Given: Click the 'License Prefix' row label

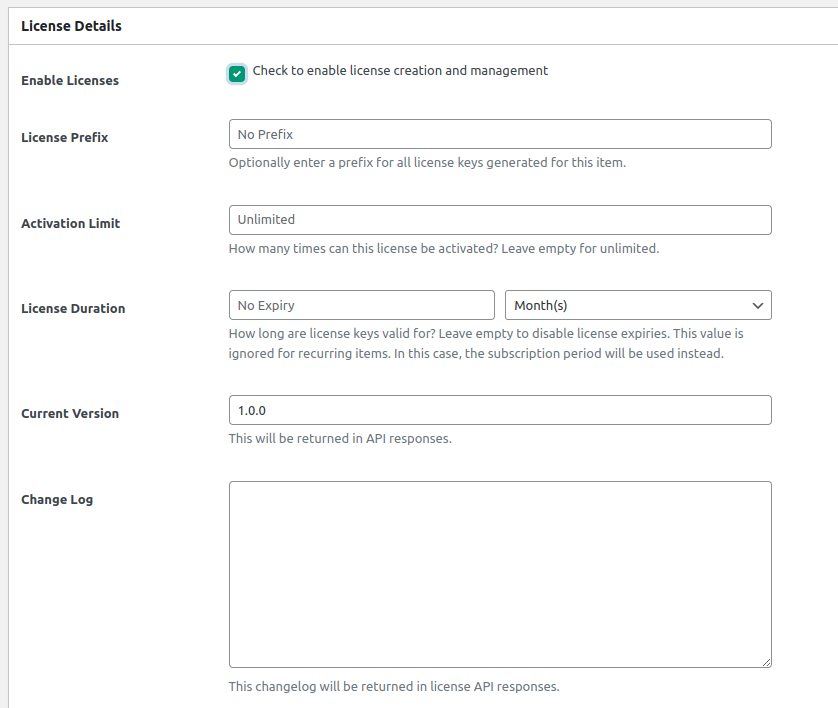Looking at the screenshot, I should (65, 137).
